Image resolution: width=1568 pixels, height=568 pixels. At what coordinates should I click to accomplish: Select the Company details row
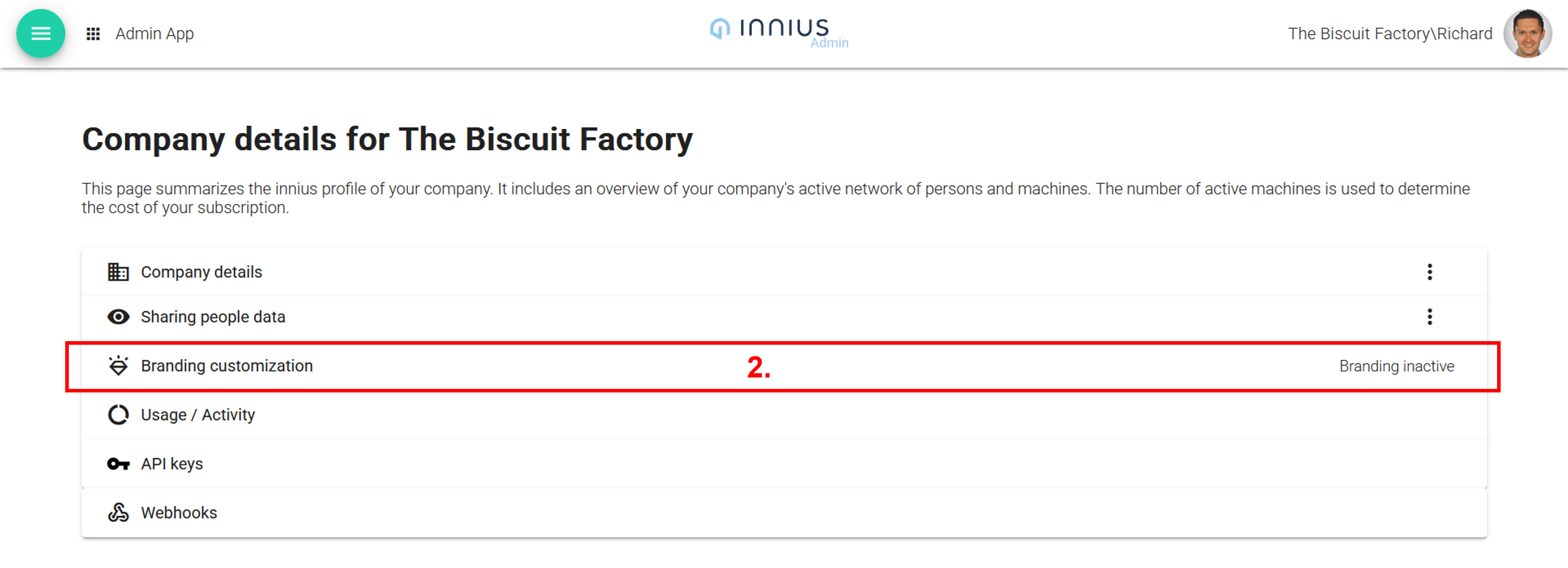point(201,272)
